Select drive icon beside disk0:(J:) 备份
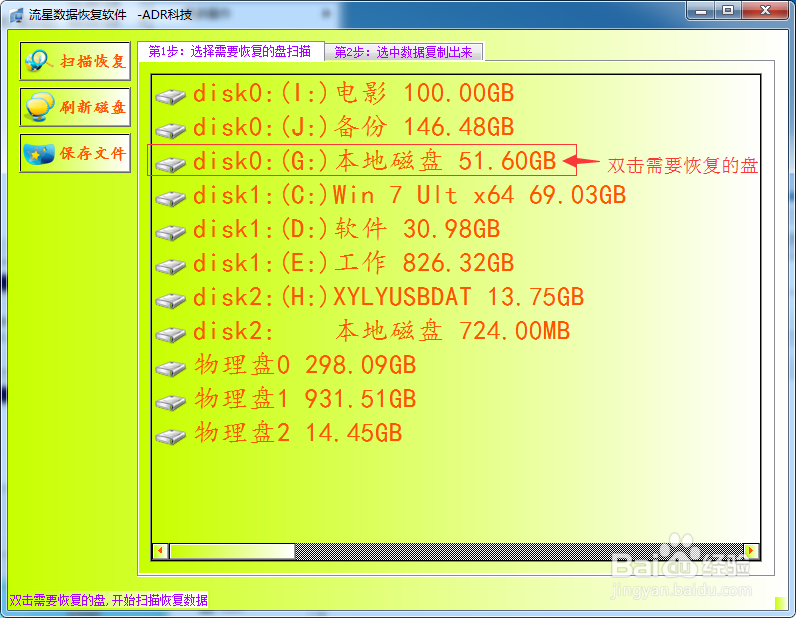The height and width of the screenshot is (618, 796). point(171,130)
